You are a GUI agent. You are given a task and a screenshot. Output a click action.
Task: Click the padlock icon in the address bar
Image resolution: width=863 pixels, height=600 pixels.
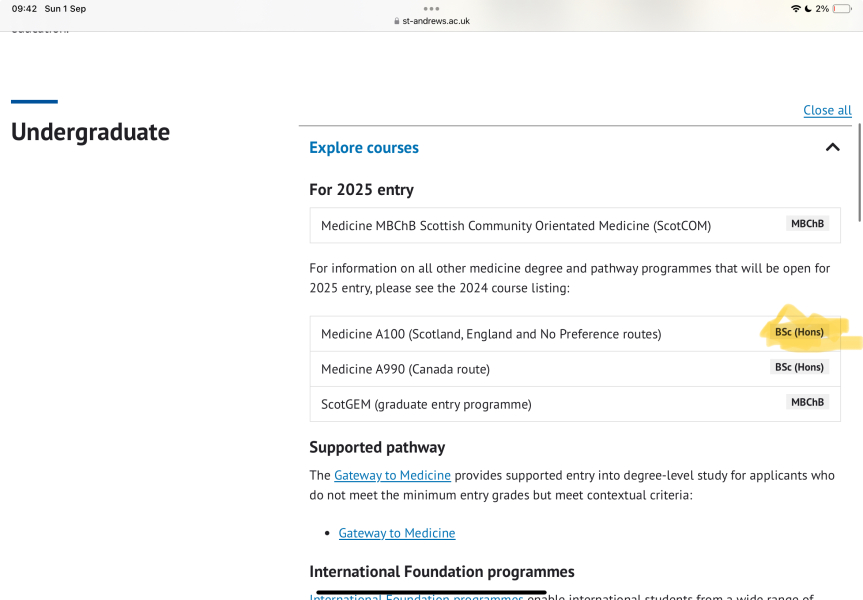tap(399, 19)
